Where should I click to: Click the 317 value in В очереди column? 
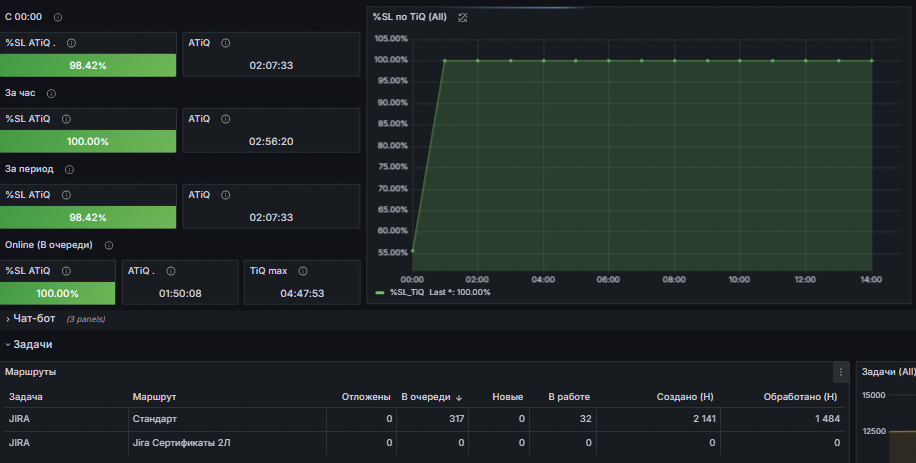pos(457,419)
